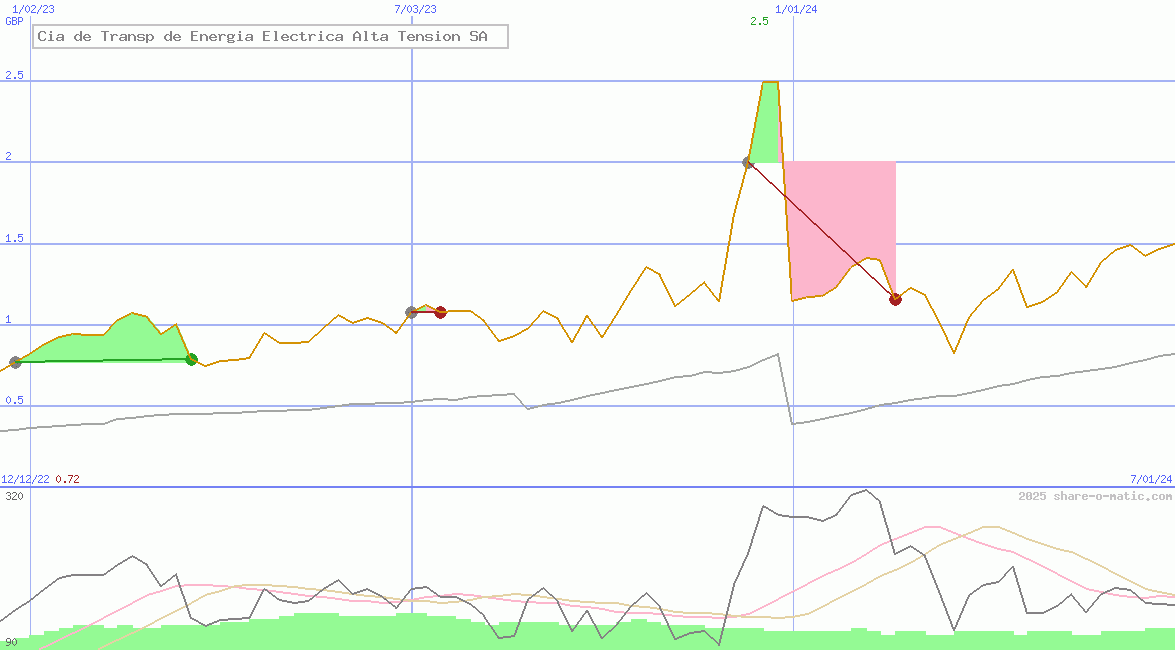
Task: Click the 1/01/24 date label
Action: (x=796, y=9)
